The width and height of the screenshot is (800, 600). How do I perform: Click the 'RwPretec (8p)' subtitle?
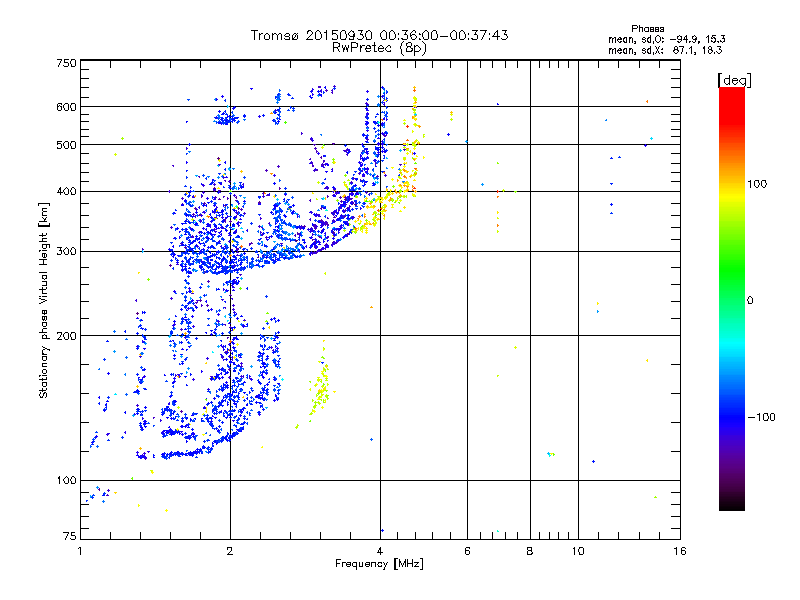tap(379, 48)
